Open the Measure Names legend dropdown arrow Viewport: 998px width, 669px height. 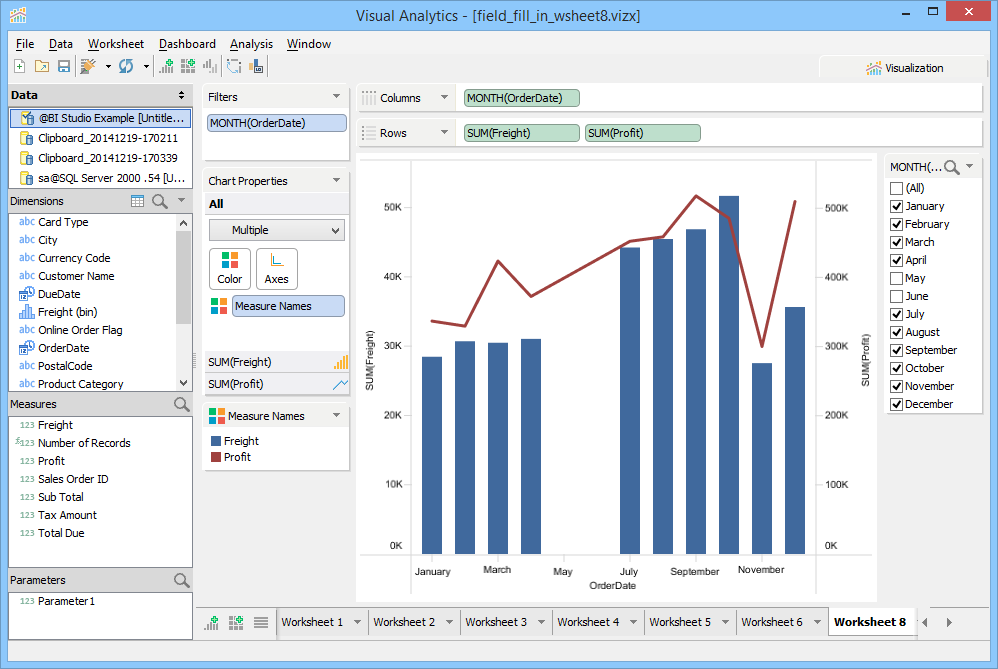(x=337, y=416)
